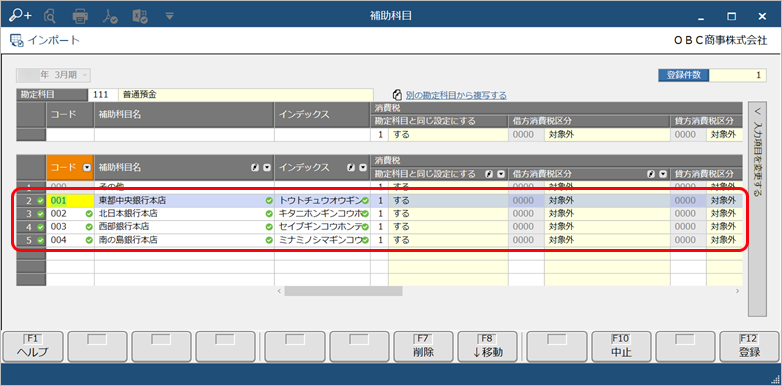Click the green check beside row number 4
782x386 pixels.
coord(40,227)
